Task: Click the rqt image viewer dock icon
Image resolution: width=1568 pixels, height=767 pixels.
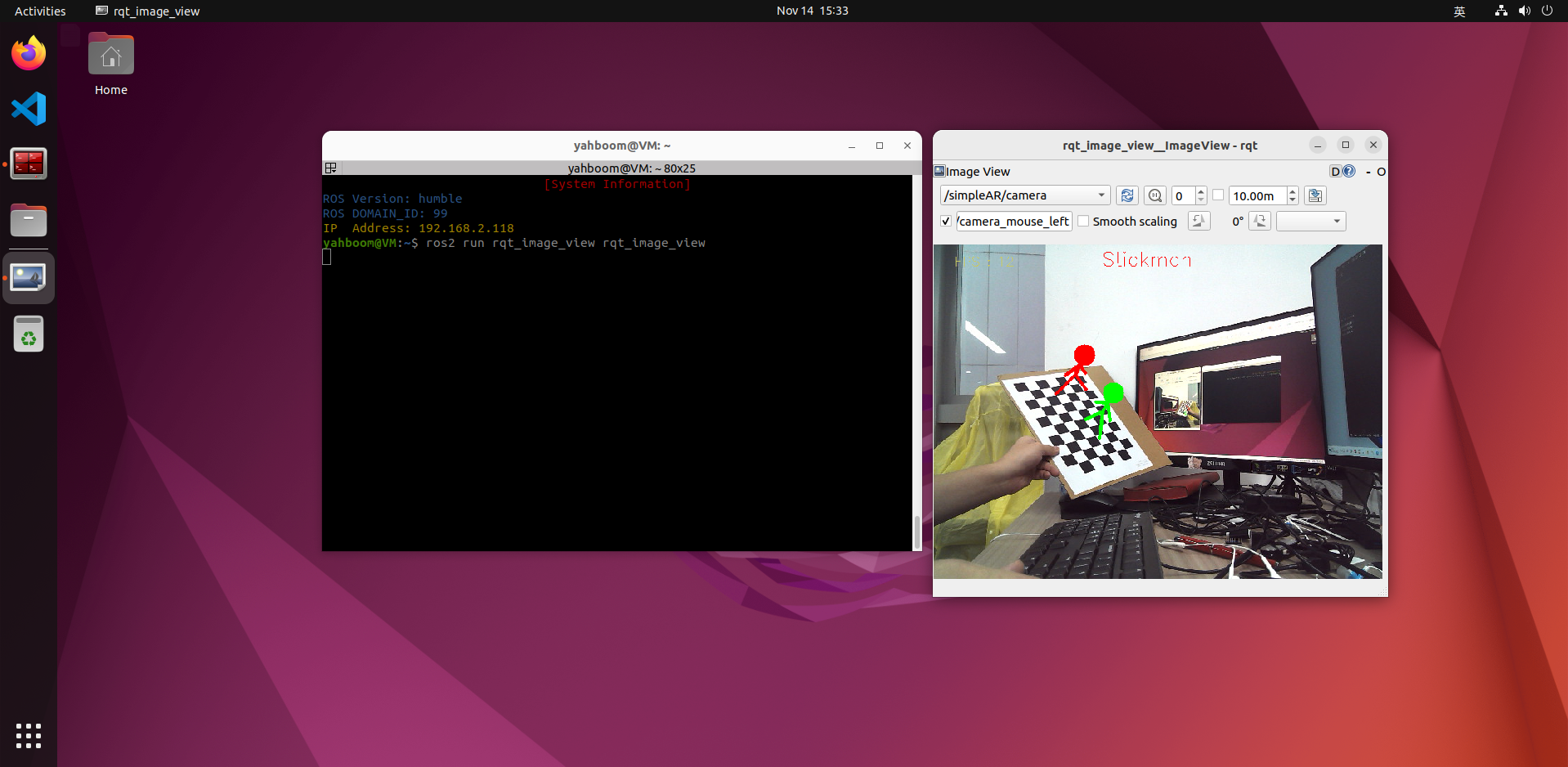Action: click(29, 278)
